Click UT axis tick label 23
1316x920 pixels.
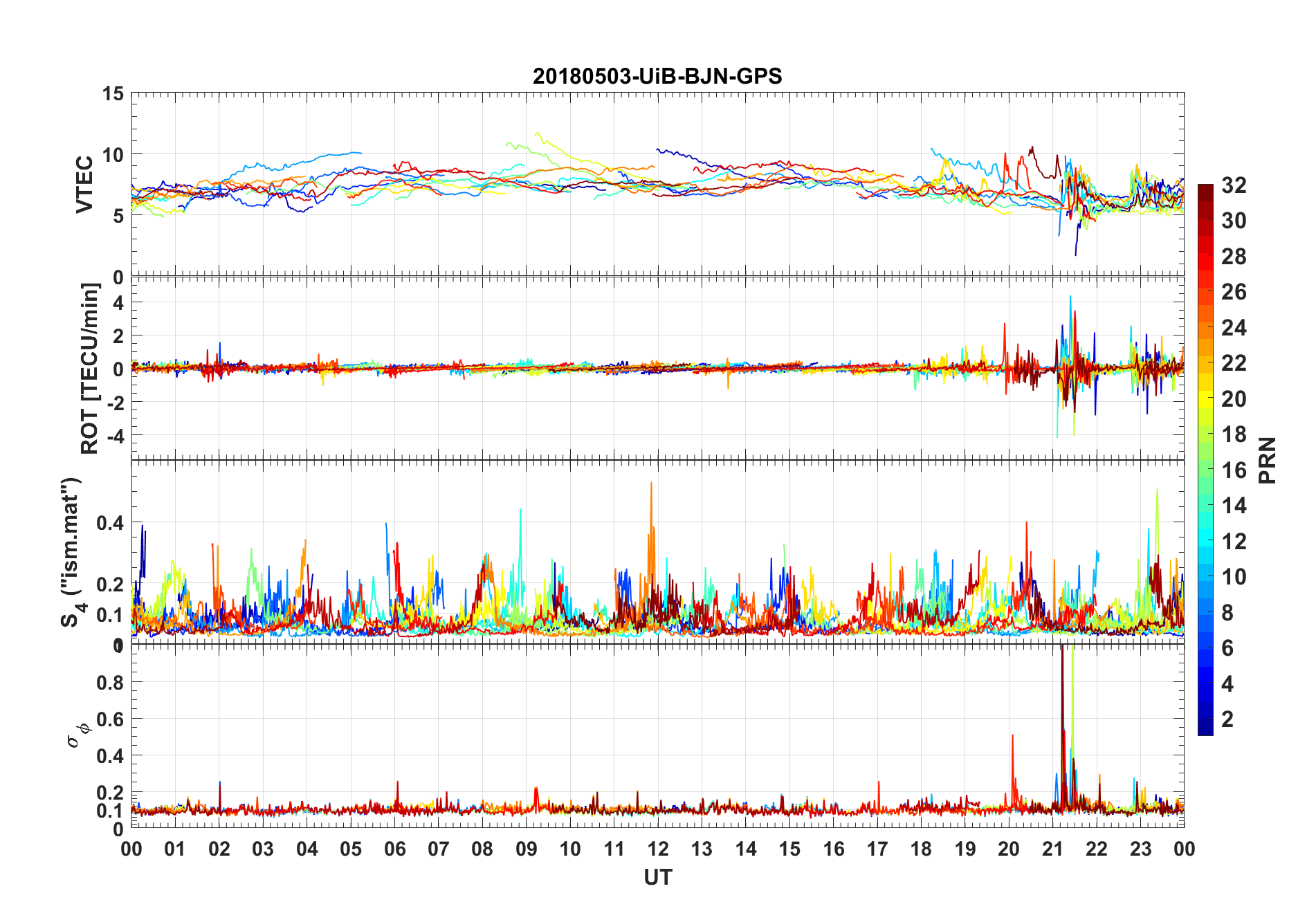(x=1140, y=849)
